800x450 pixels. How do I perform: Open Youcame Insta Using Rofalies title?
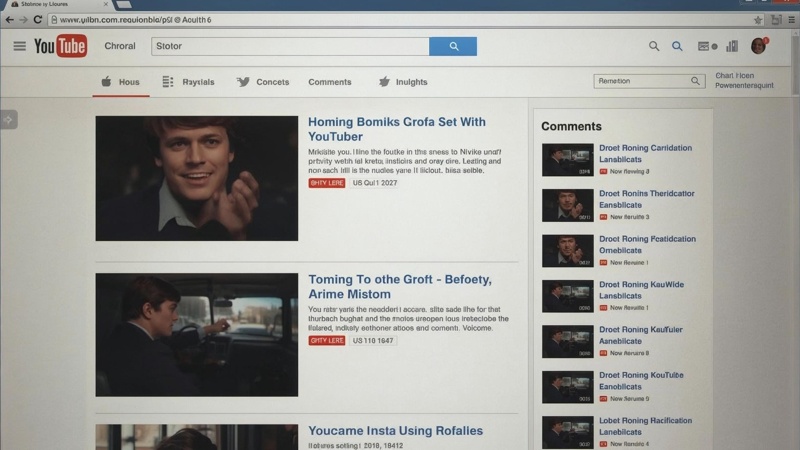395,431
